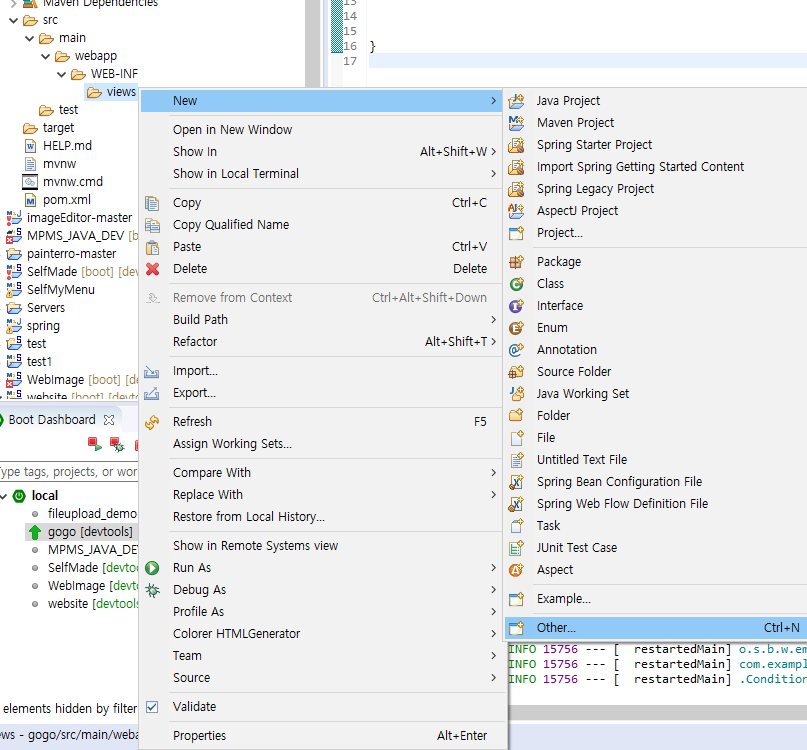Click Boot Dashboard start app icon

(95, 444)
